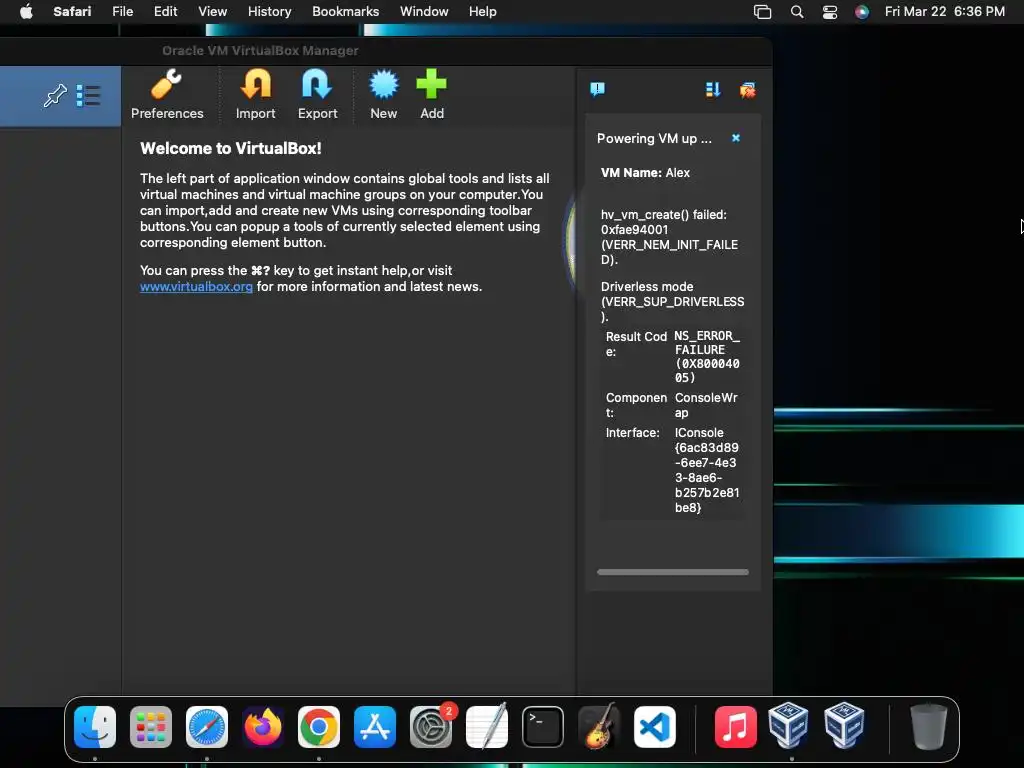Open Spotlight search in the menu bar

797,12
